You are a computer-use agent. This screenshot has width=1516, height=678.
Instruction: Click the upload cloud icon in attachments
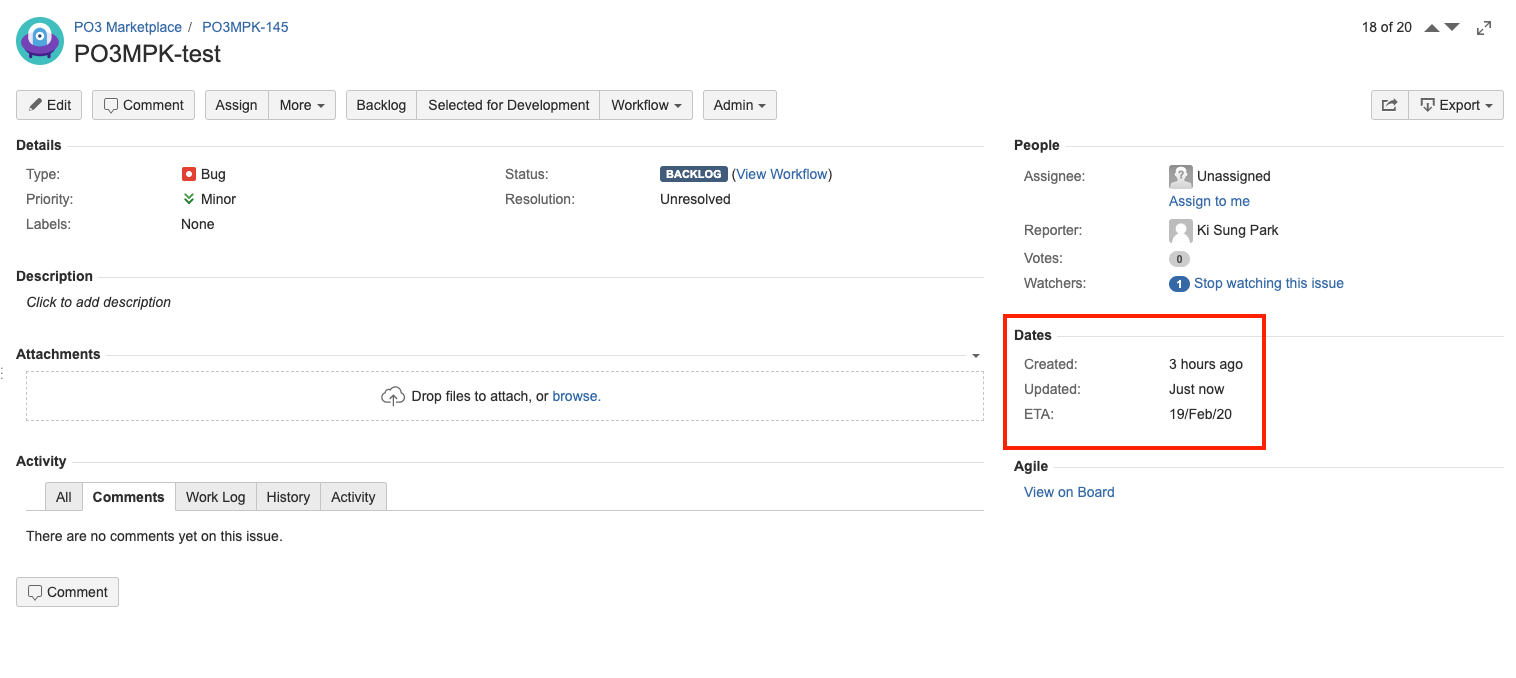point(393,396)
